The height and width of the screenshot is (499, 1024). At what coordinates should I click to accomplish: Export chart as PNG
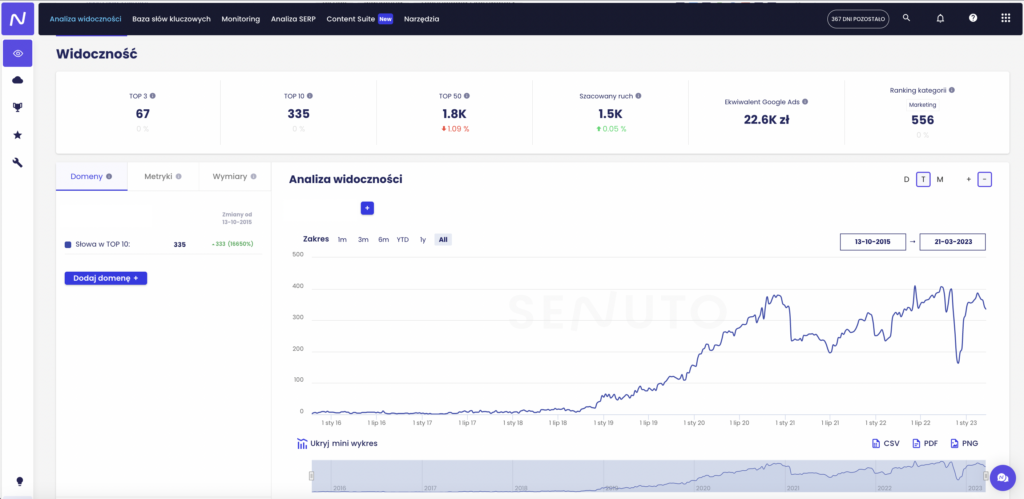965,443
